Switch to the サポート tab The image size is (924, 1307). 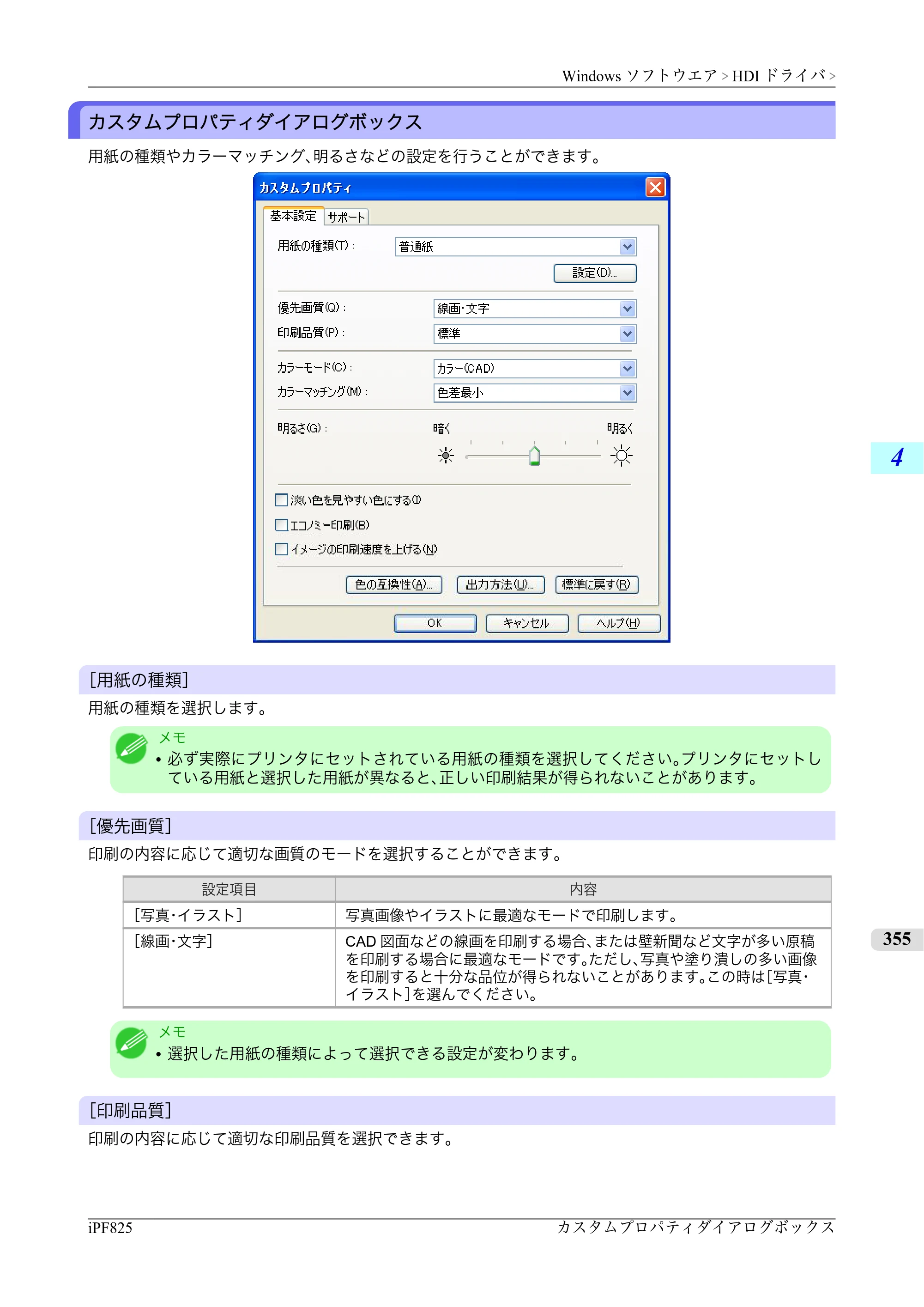pos(346,217)
